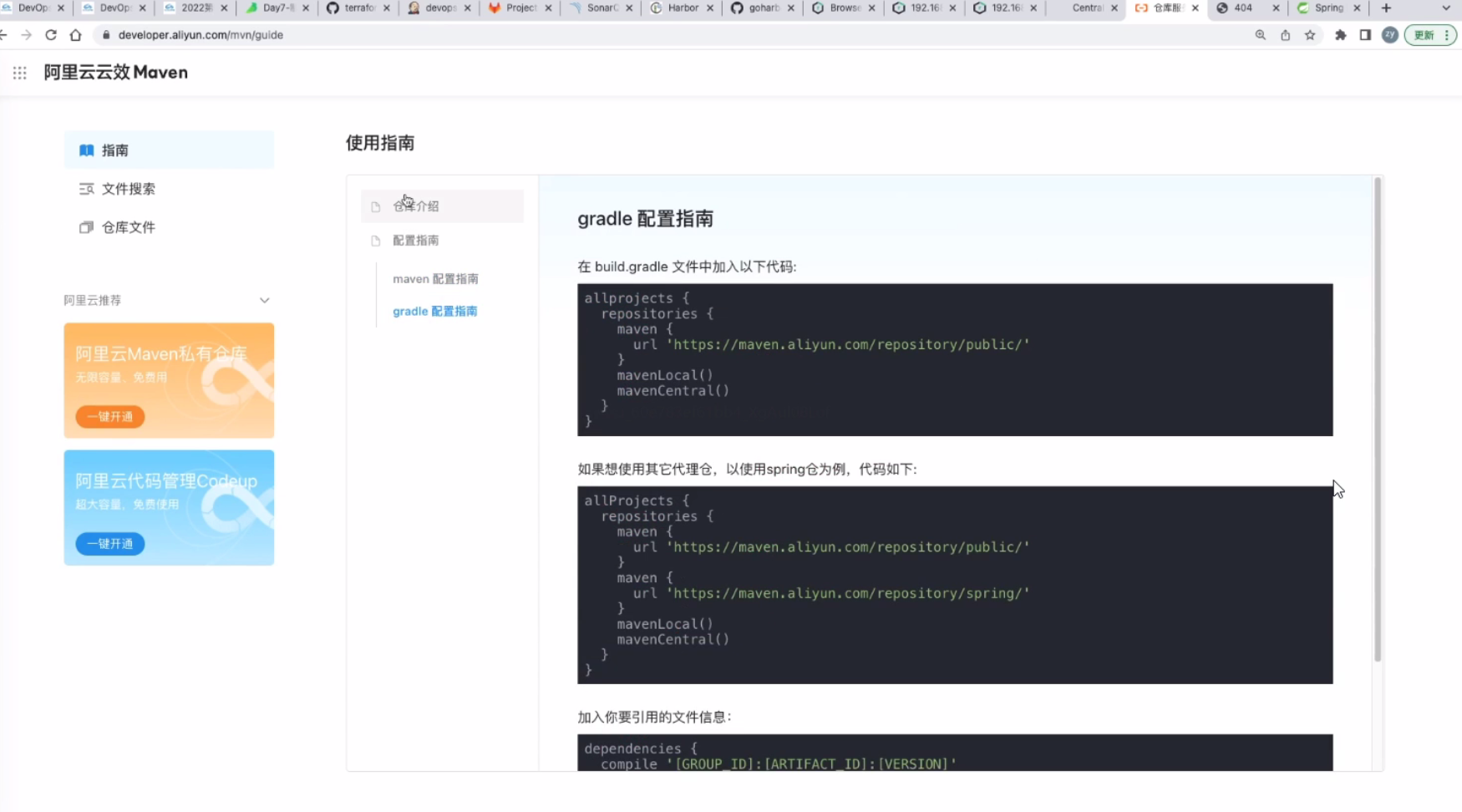Open the apps grid menu icon
Viewport: 1462px width, 812px height.
tap(20, 73)
